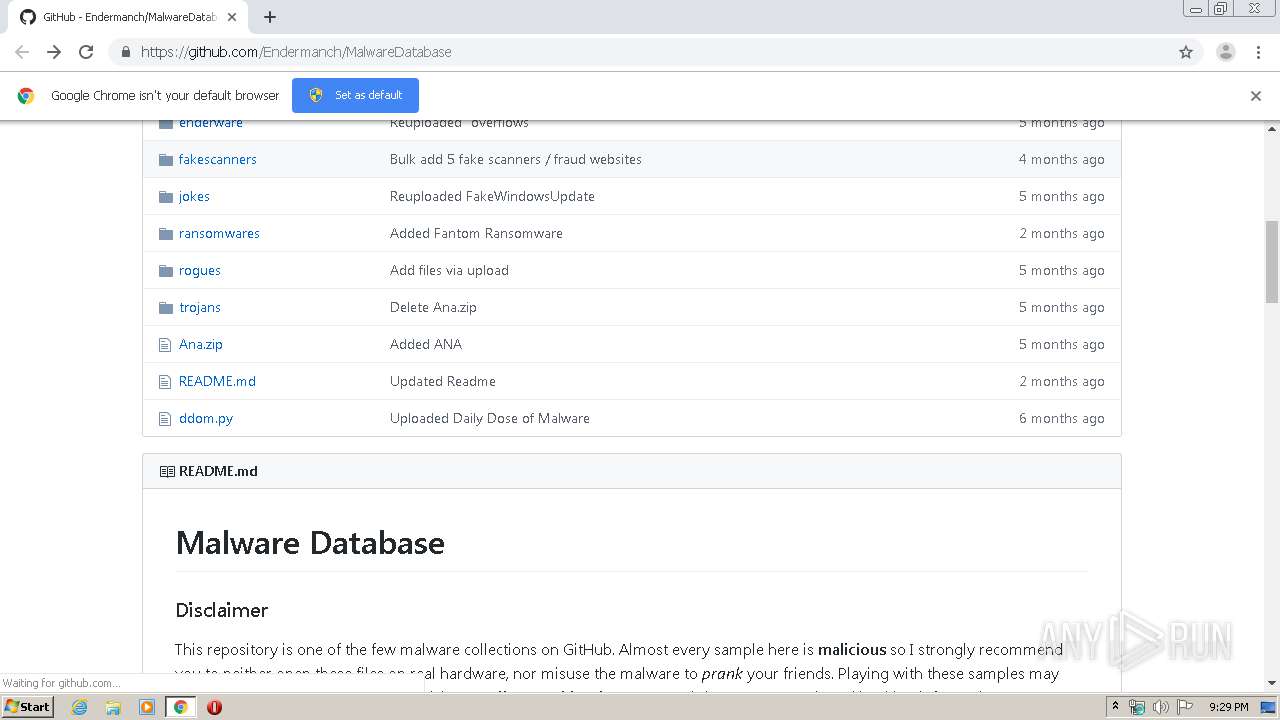The height and width of the screenshot is (720, 1280).
Task: Open commit 'Updated Readme' message
Action: [x=443, y=381]
